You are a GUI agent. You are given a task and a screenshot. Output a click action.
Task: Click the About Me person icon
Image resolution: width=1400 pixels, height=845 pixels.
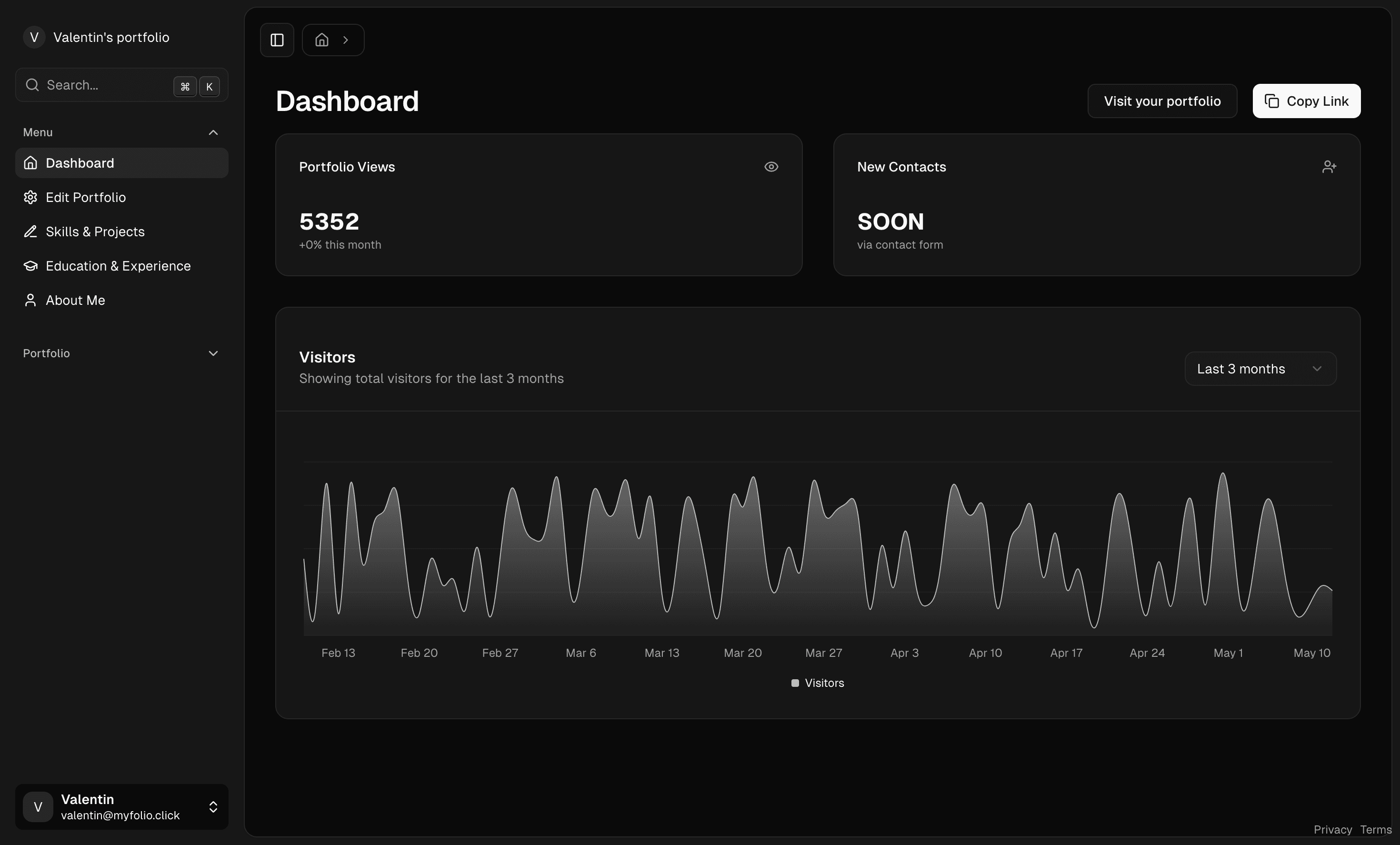(30, 300)
